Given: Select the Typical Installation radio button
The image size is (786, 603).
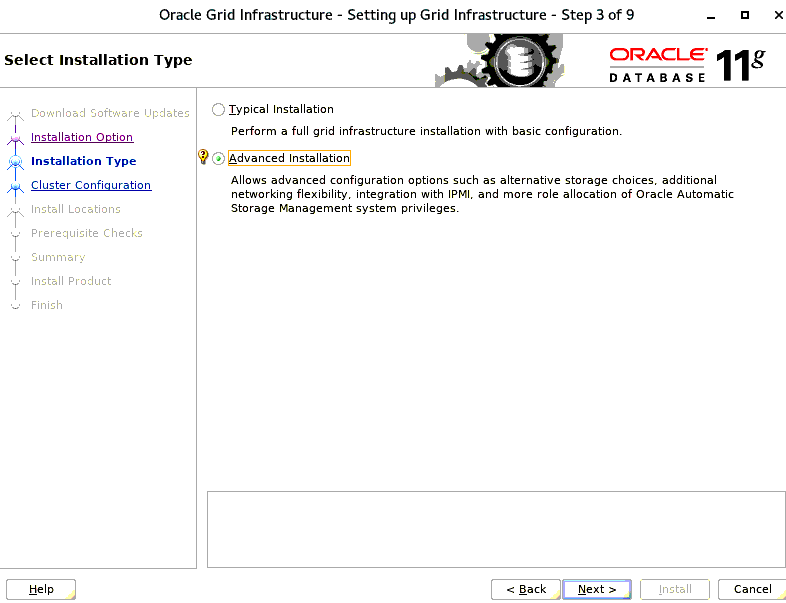Looking at the screenshot, I should 219,110.
